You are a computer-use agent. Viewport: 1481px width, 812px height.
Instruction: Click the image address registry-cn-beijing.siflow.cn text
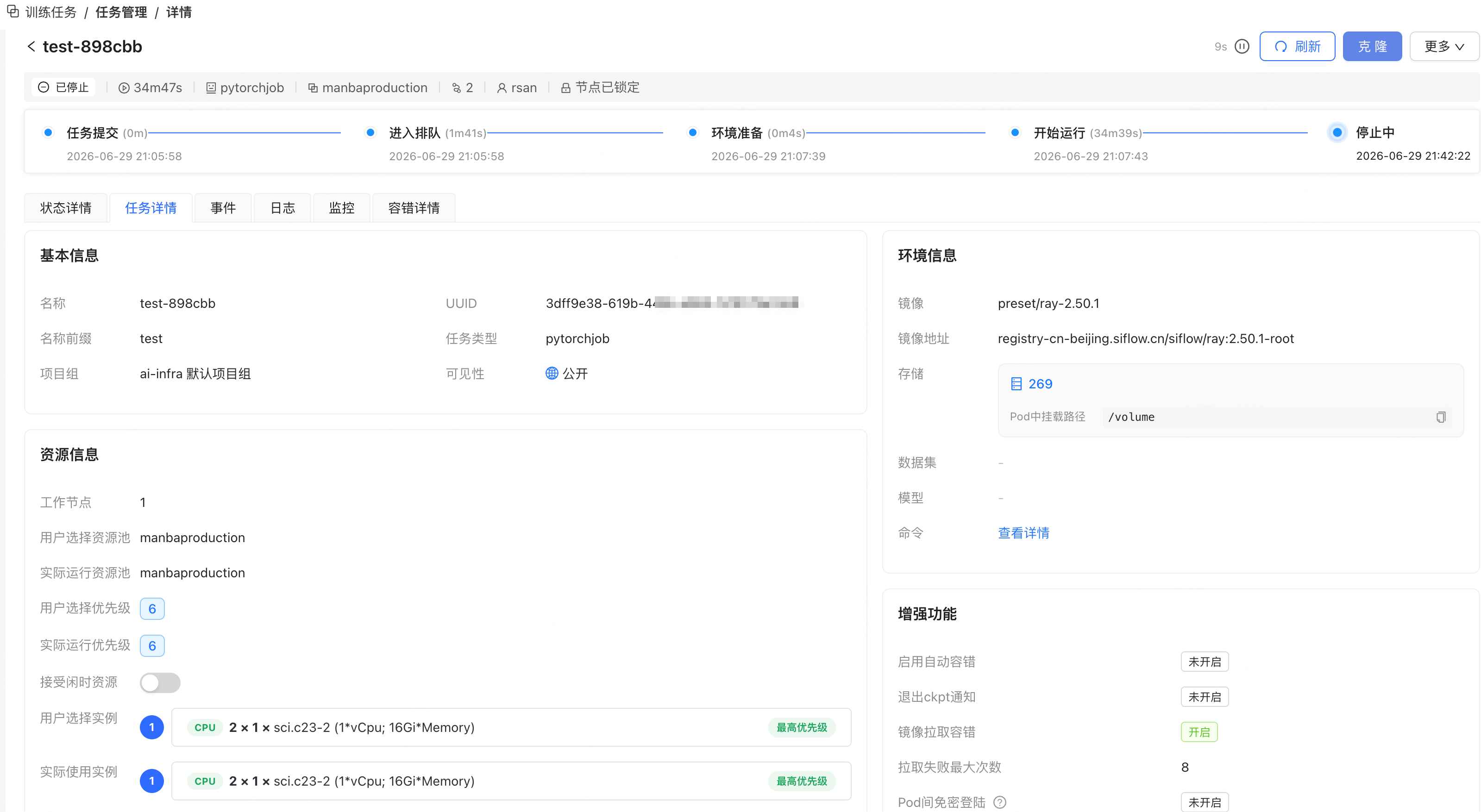pyautogui.click(x=1145, y=338)
